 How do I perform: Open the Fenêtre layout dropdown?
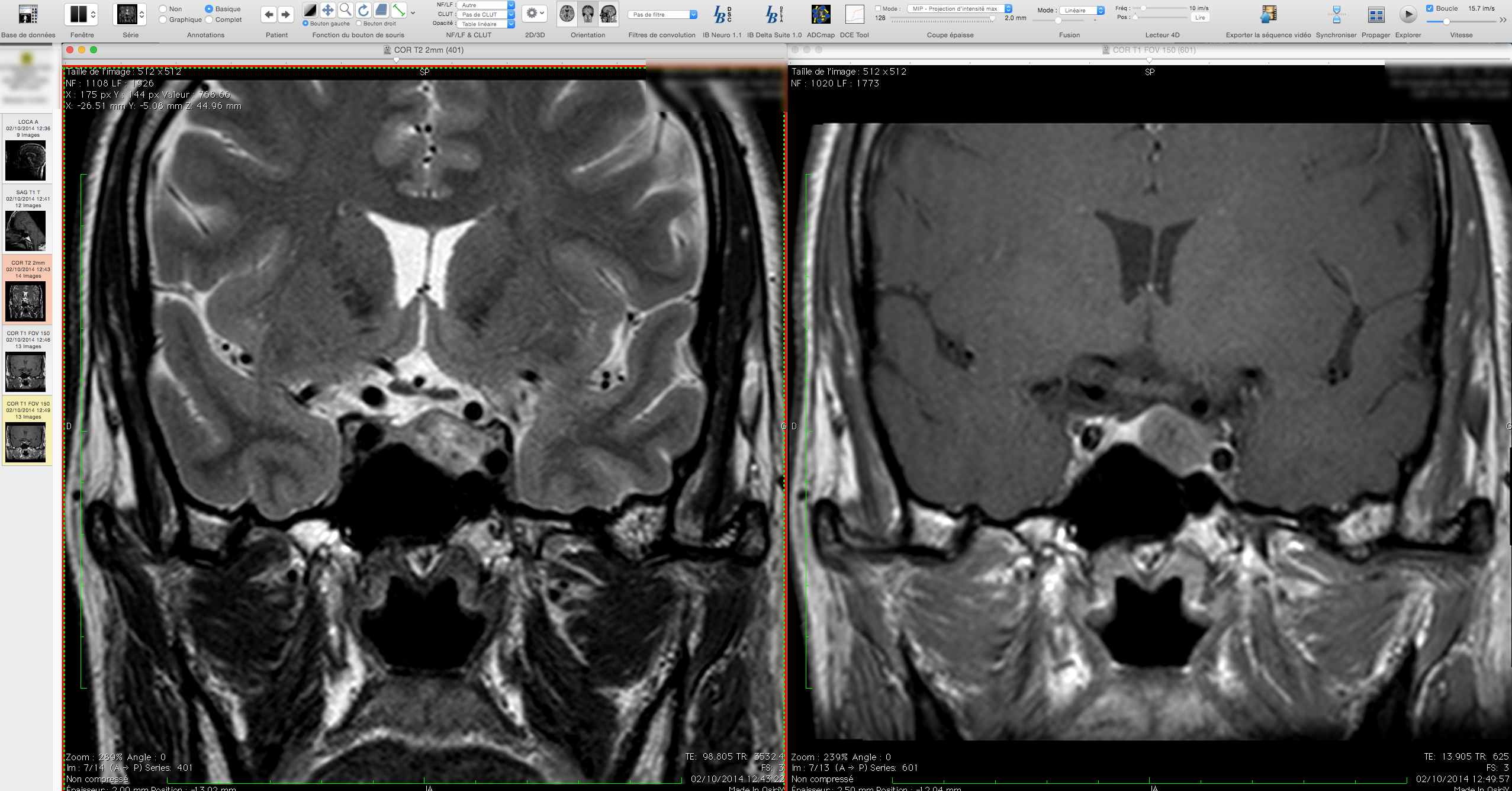tap(82, 14)
